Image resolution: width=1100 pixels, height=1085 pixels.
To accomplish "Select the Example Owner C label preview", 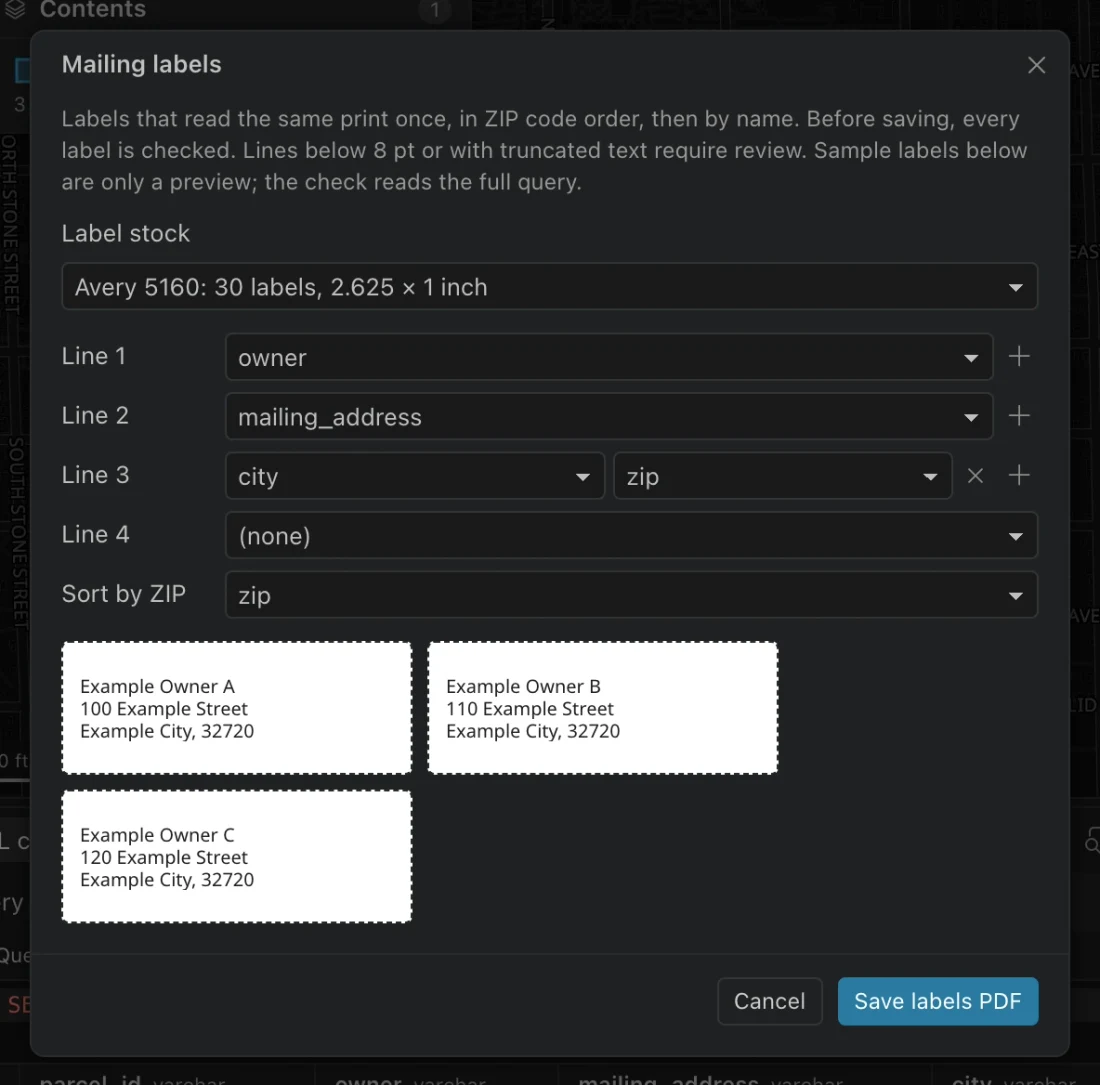I will click(x=236, y=857).
